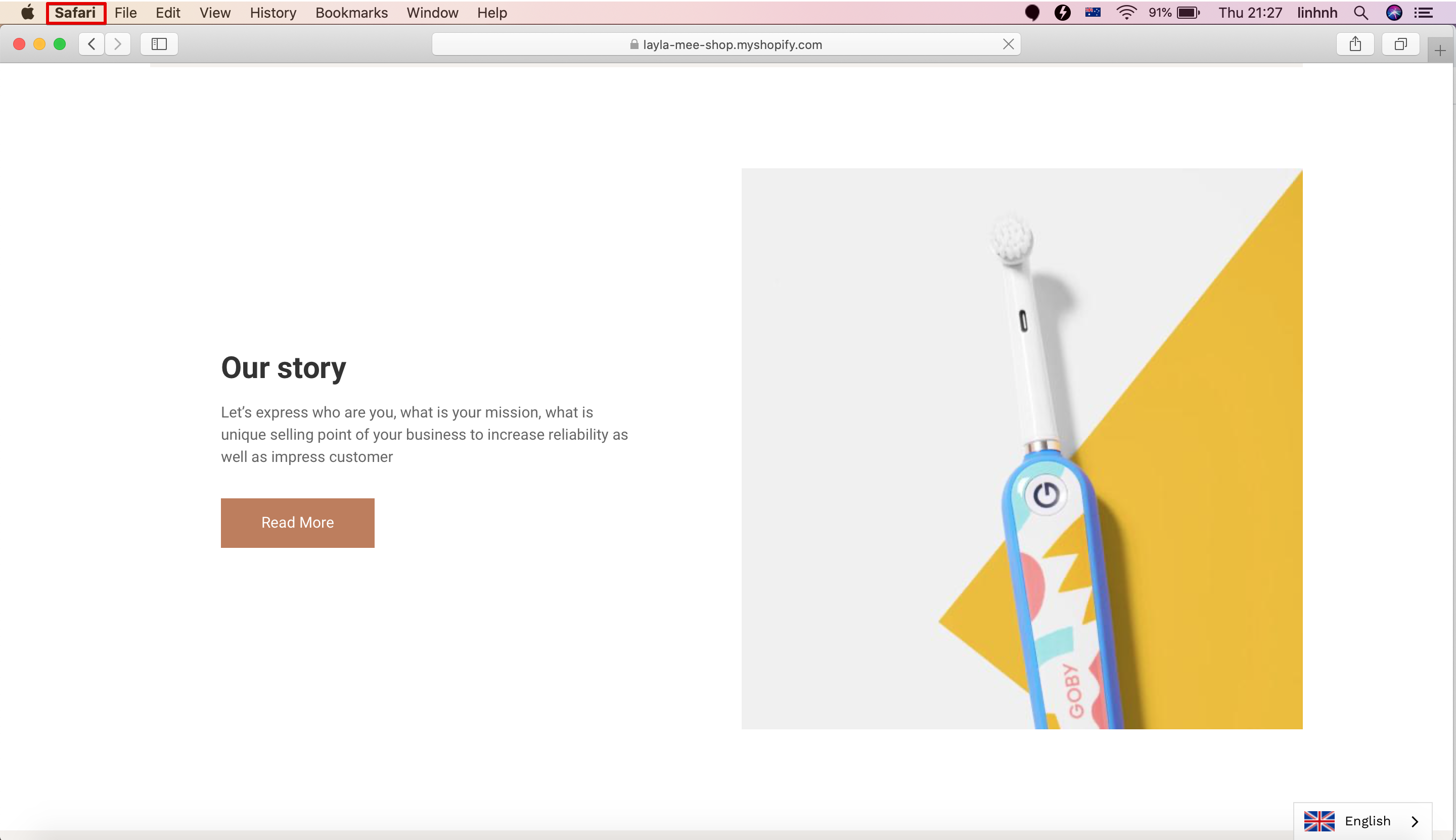Toggle the Safari sidebar
1456x840 pixels.
[159, 44]
